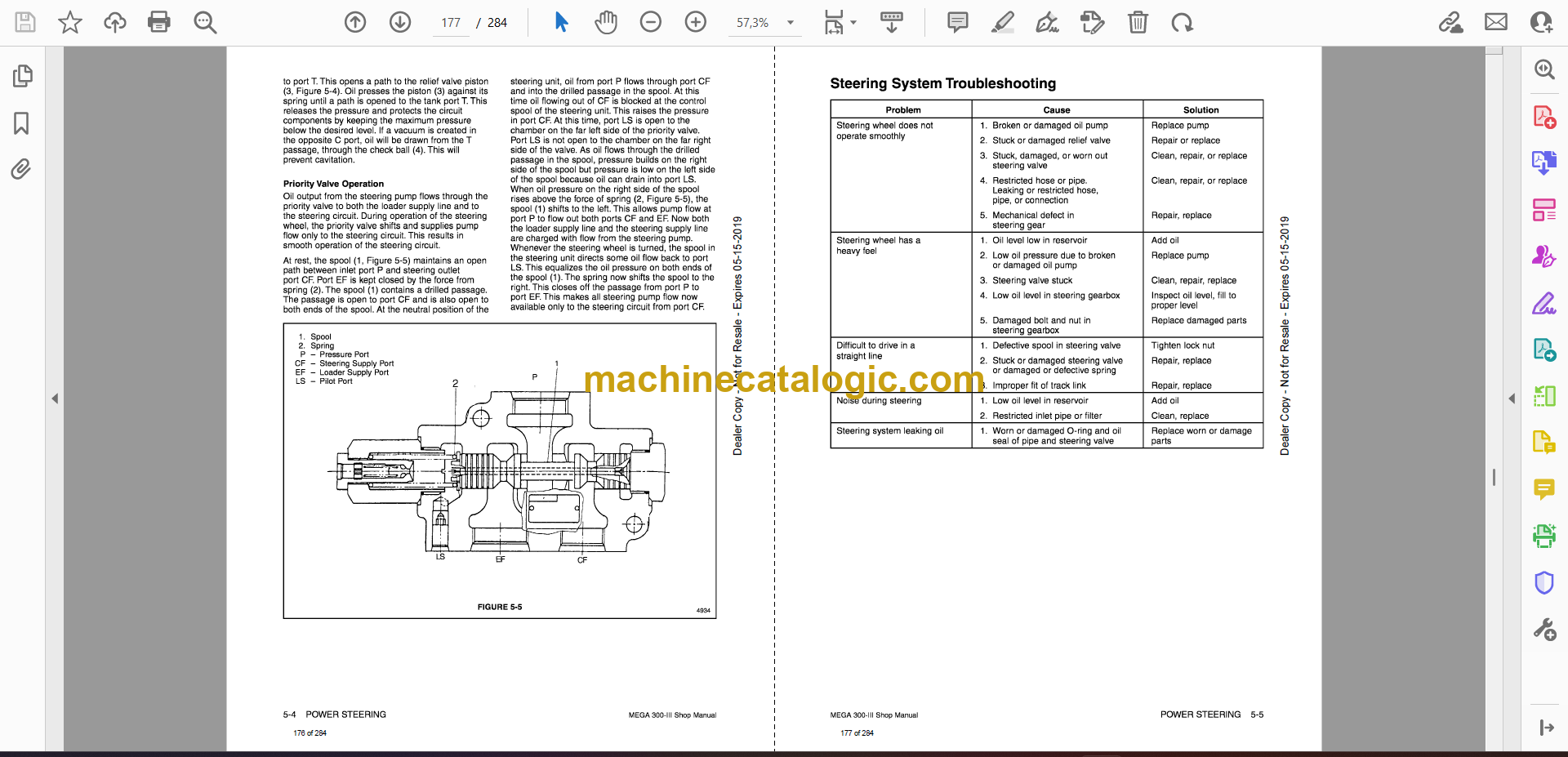Zoom in with the plus button

pos(696,22)
